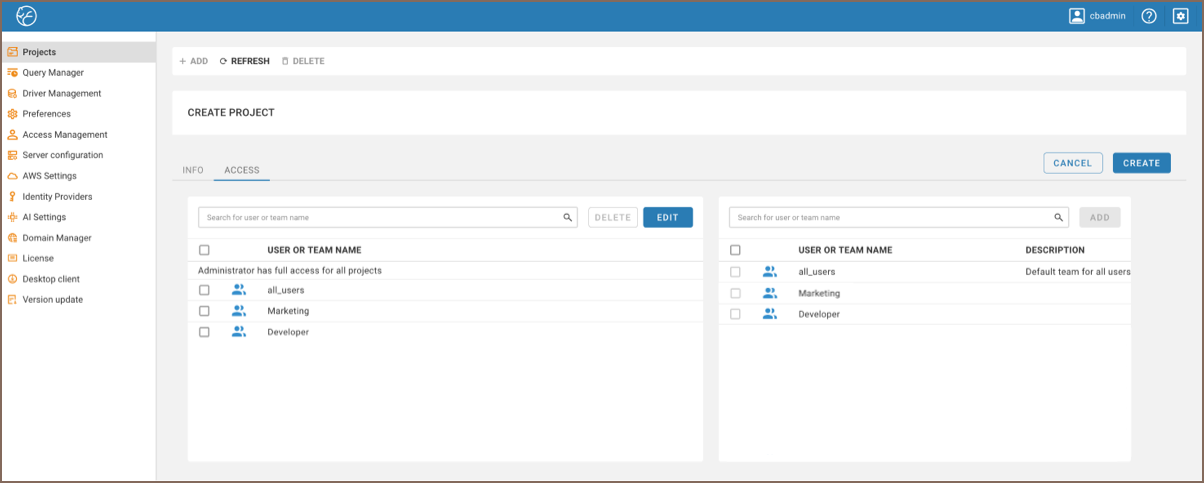The image size is (1204, 483).
Task: Open Identity Providers in sidebar
Action: point(57,197)
